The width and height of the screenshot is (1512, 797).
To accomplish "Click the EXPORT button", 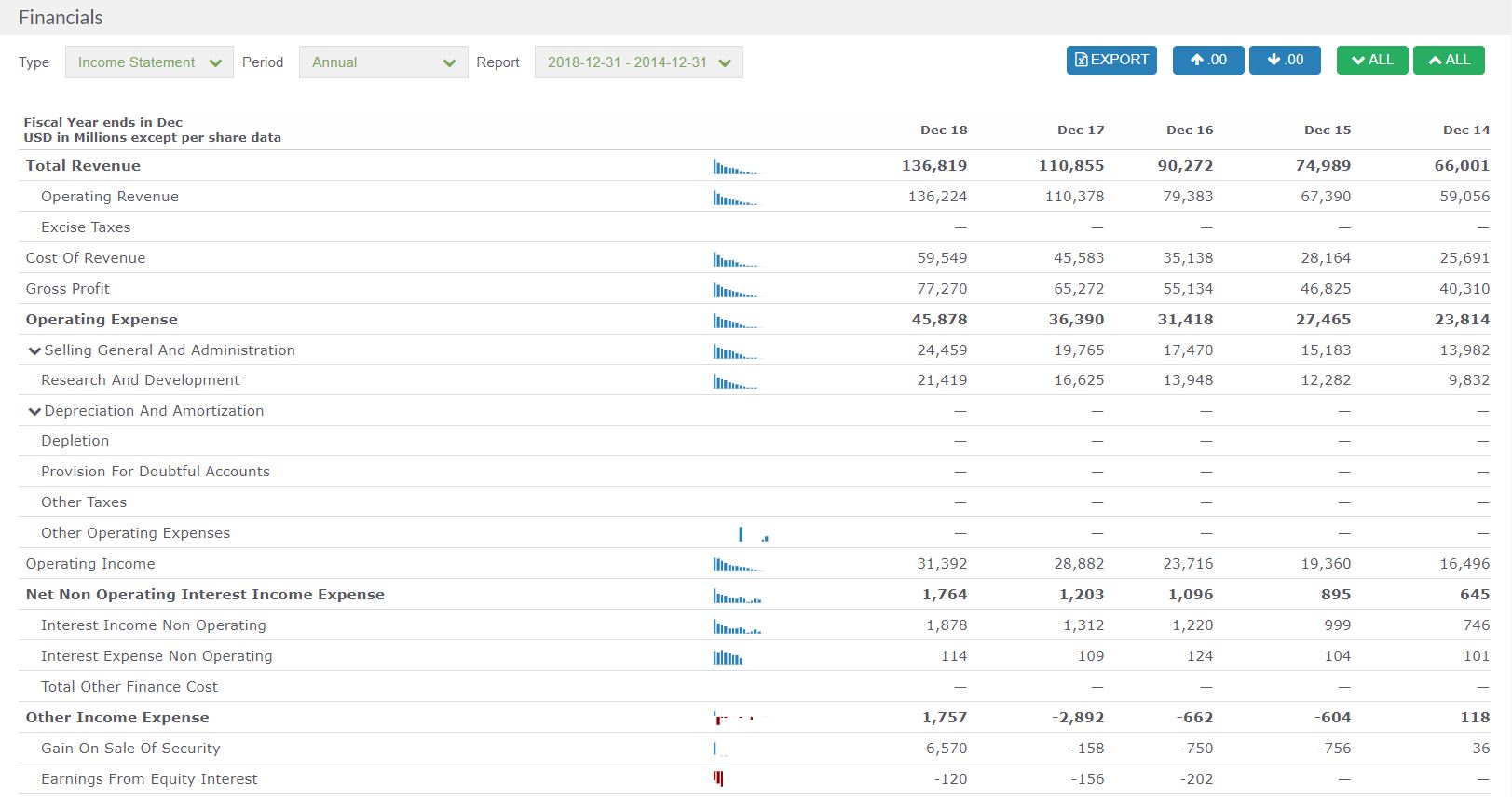I will pos(1111,60).
